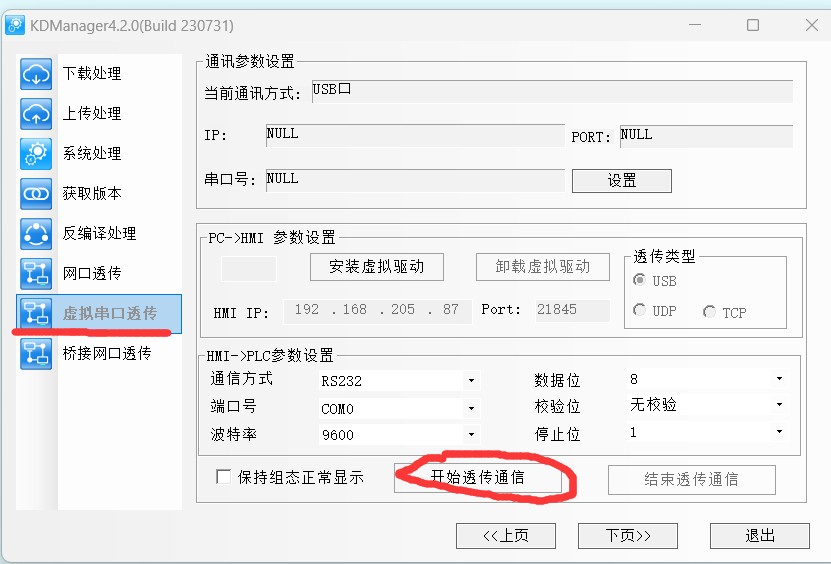831x564 pixels.
Task: Click the 结束透传通信 button
Action: 692,480
